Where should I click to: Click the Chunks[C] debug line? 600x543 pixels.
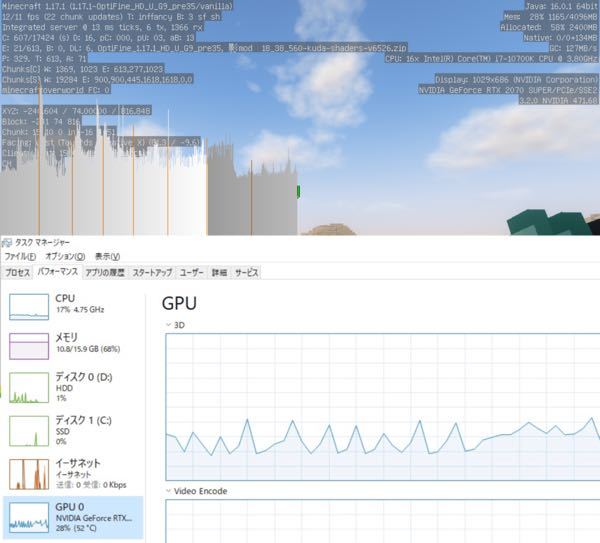coord(83,69)
